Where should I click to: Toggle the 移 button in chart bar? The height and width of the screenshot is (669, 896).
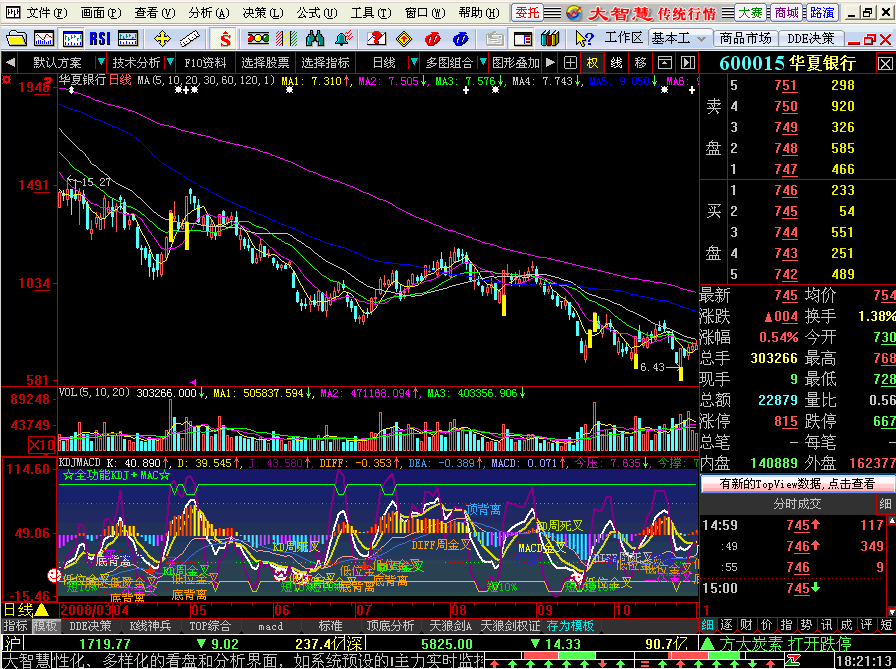641,62
